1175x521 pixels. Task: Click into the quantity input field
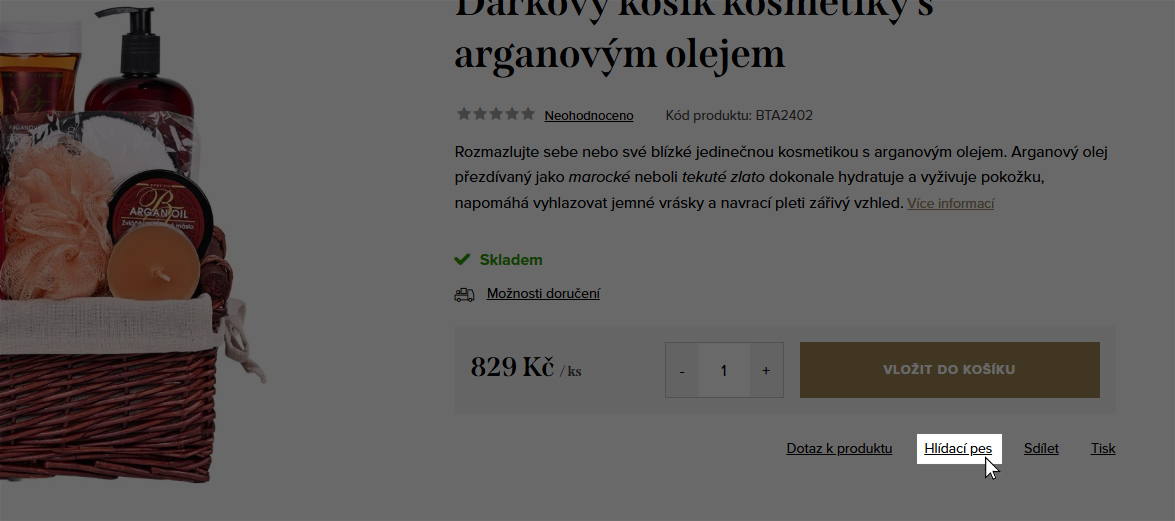pos(724,370)
